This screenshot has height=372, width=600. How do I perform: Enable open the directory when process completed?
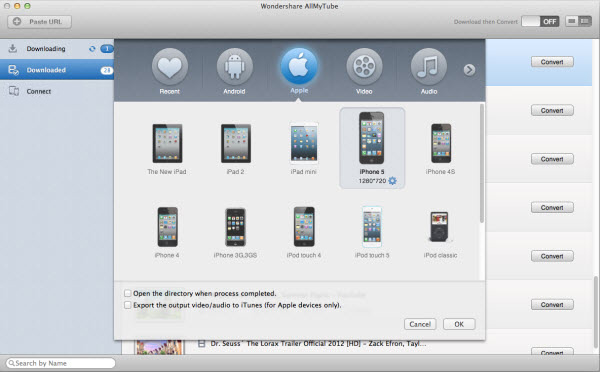(127, 294)
